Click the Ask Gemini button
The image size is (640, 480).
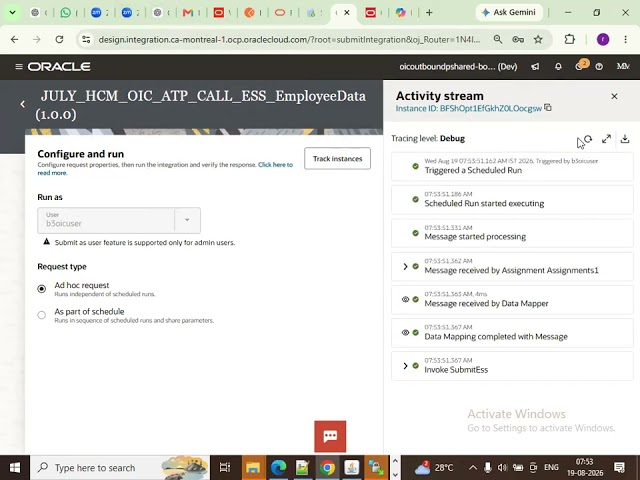509,12
